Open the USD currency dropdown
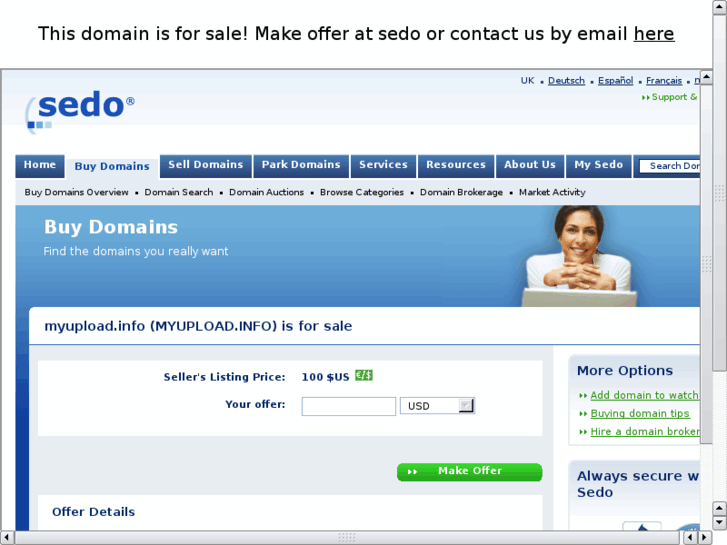This screenshot has width=727, height=545. [437, 406]
